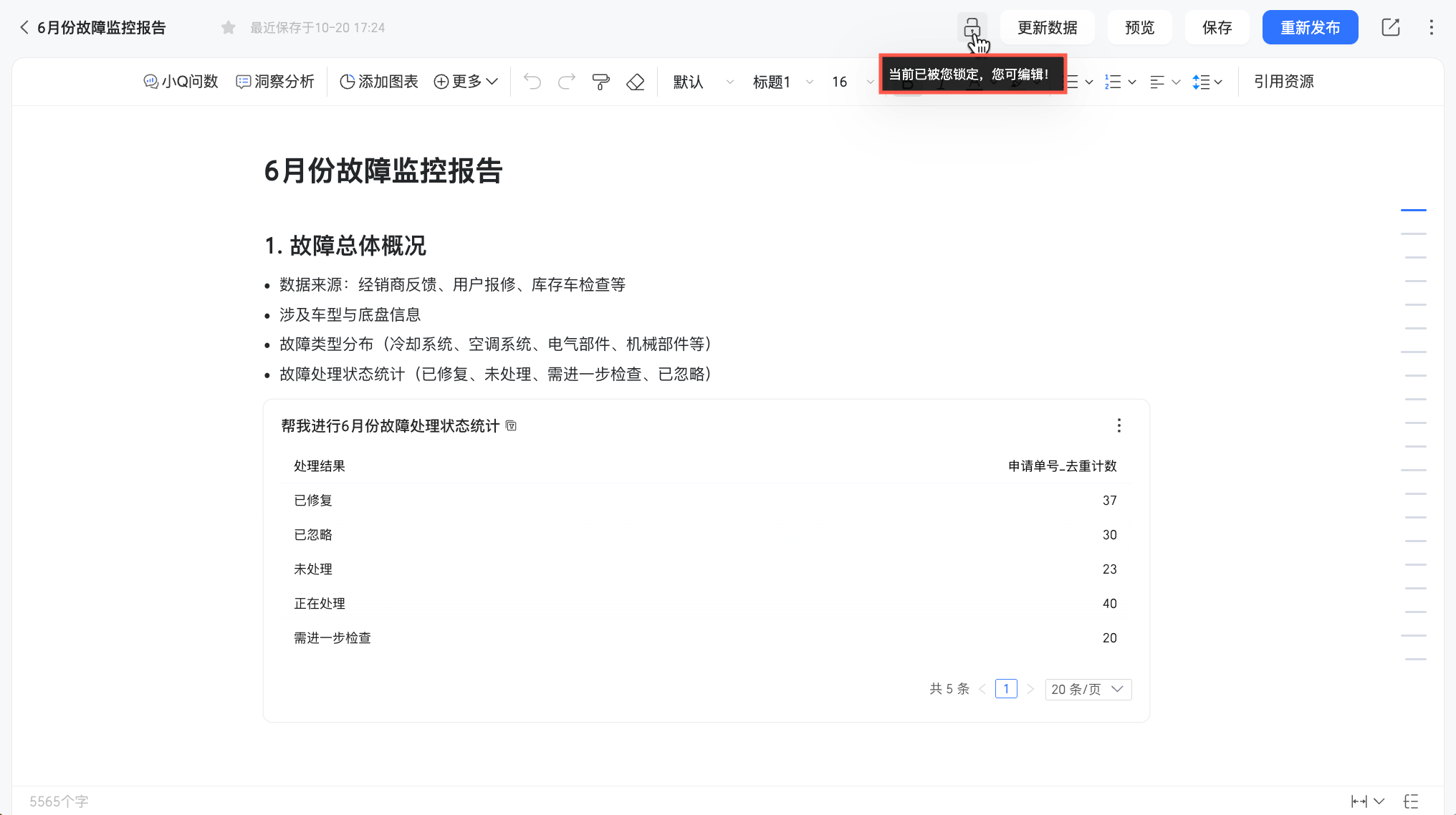1456x815 pixels.
Task: Open the vertical three-dot menu top right
Action: point(1431,28)
